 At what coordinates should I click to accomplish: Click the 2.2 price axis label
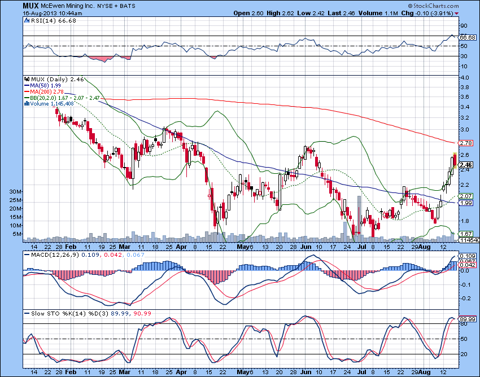[x=465, y=185]
